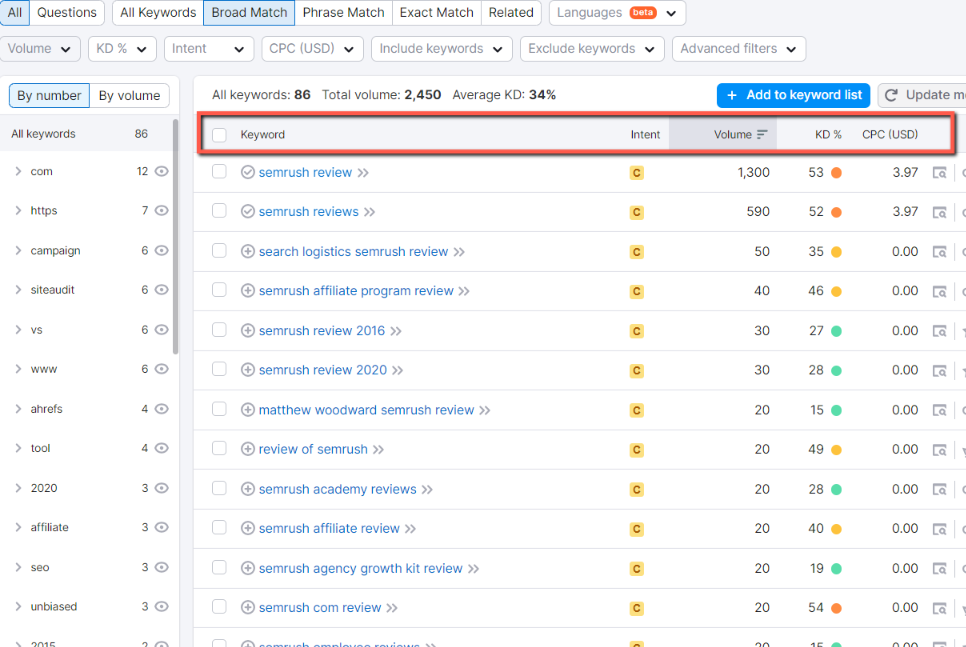Viewport: 966px width, 647px height.
Task: Select Related tab
Action: [x=511, y=12]
